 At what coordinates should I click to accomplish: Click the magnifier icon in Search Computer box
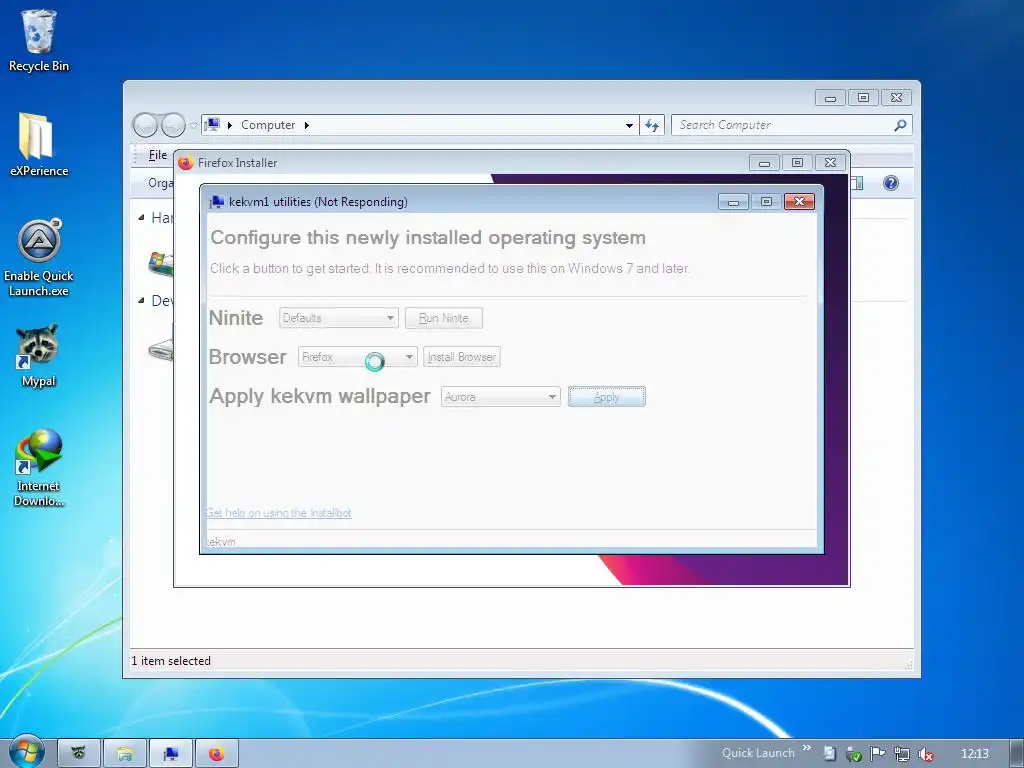pos(900,125)
